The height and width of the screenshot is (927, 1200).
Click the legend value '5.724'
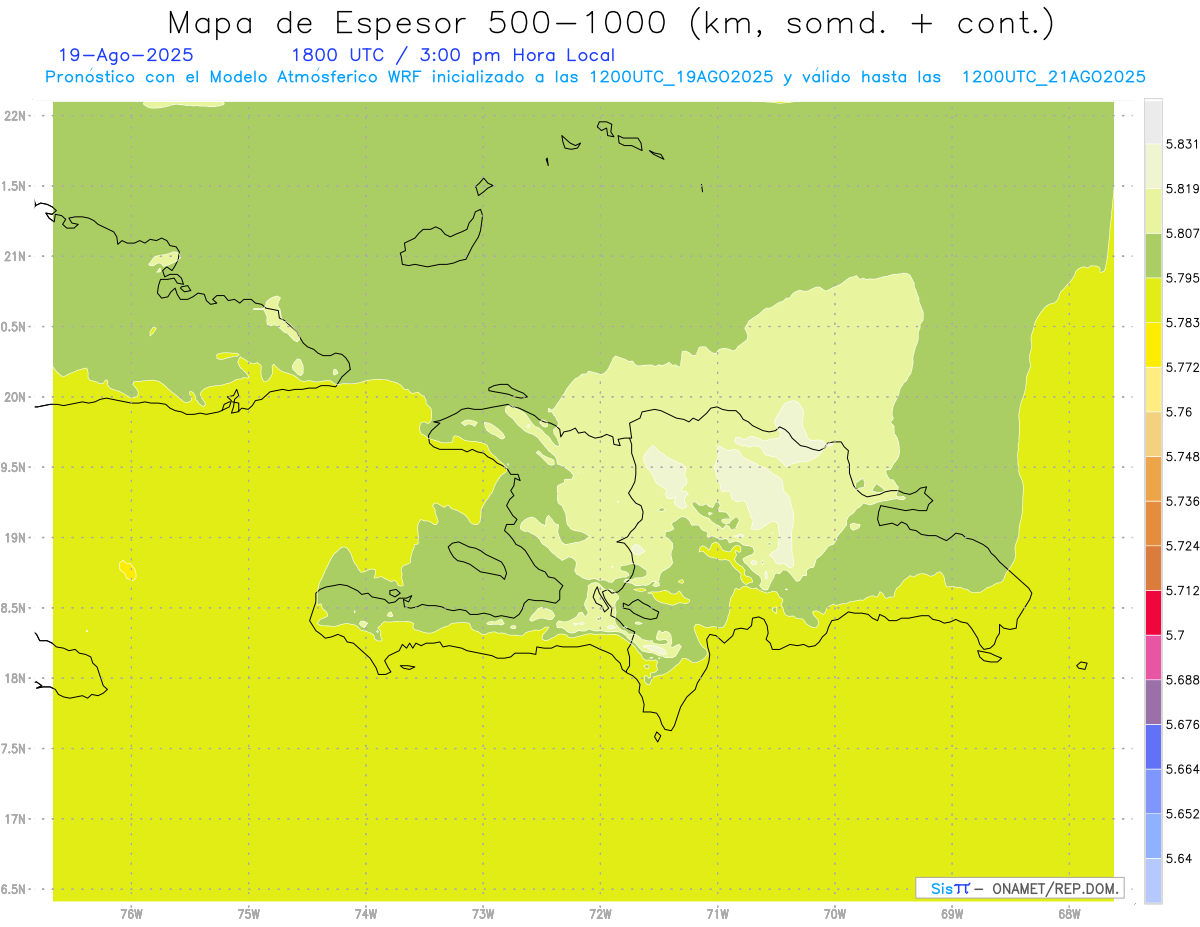1182,546
